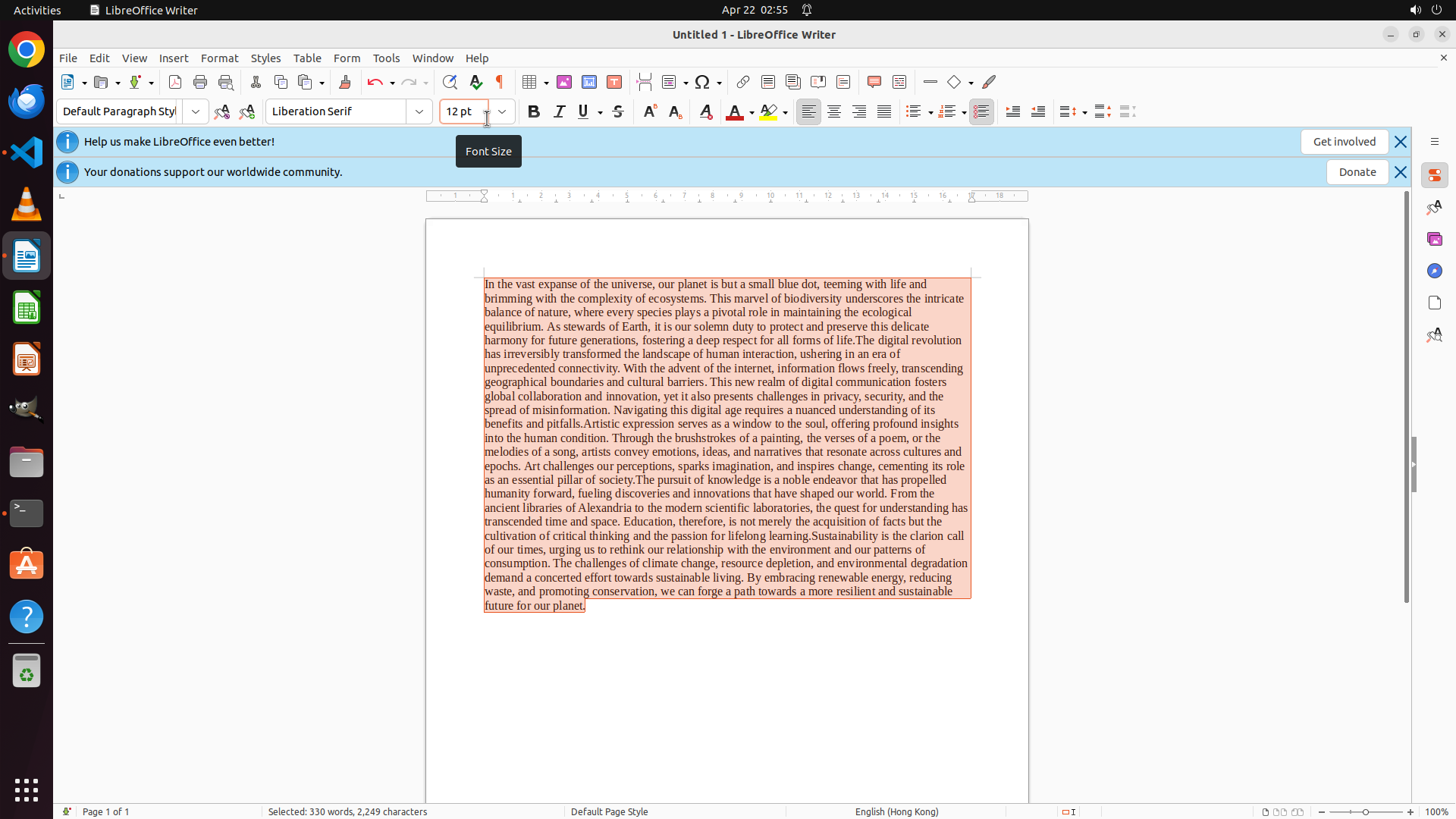Click the Donate button
Viewport: 1456px width, 819px height.
click(x=1357, y=172)
